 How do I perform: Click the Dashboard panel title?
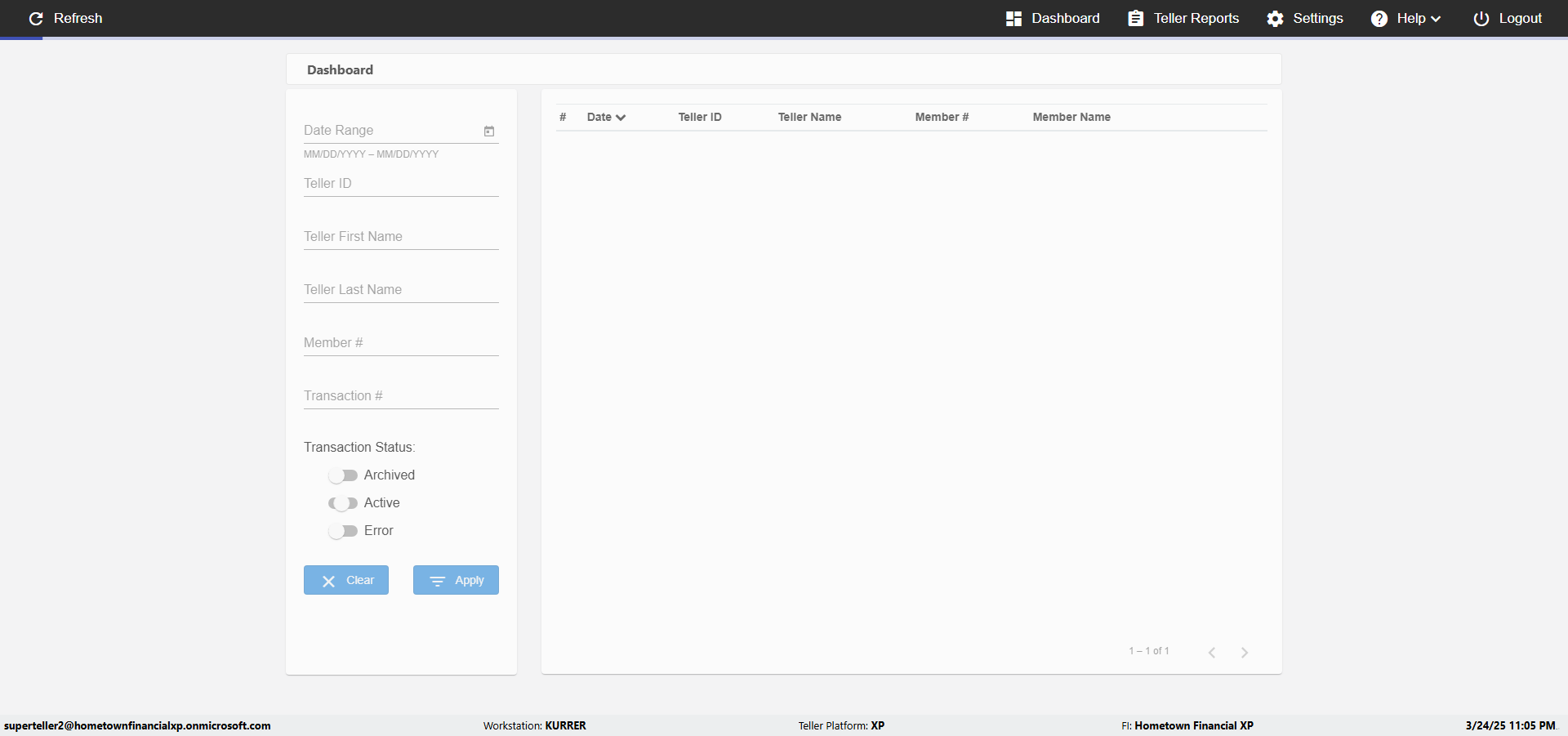[340, 70]
